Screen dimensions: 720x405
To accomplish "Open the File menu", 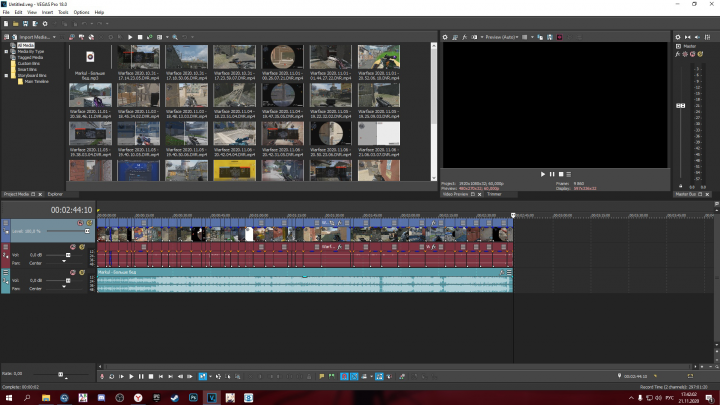I will pyautogui.click(x=6, y=12).
